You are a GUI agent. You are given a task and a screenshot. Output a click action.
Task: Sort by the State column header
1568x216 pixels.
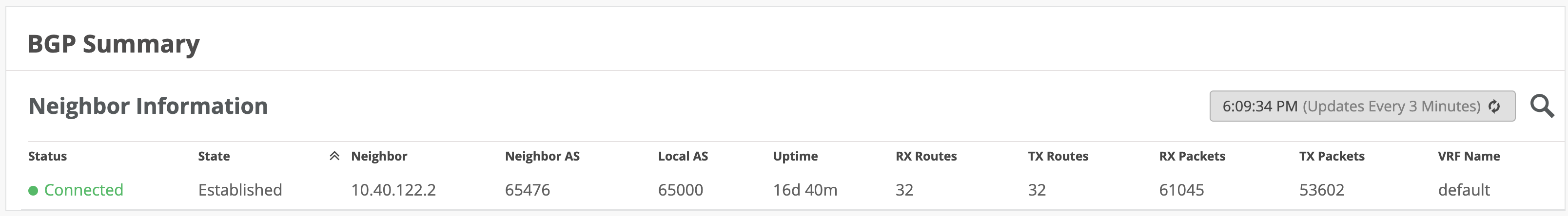point(214,156)
